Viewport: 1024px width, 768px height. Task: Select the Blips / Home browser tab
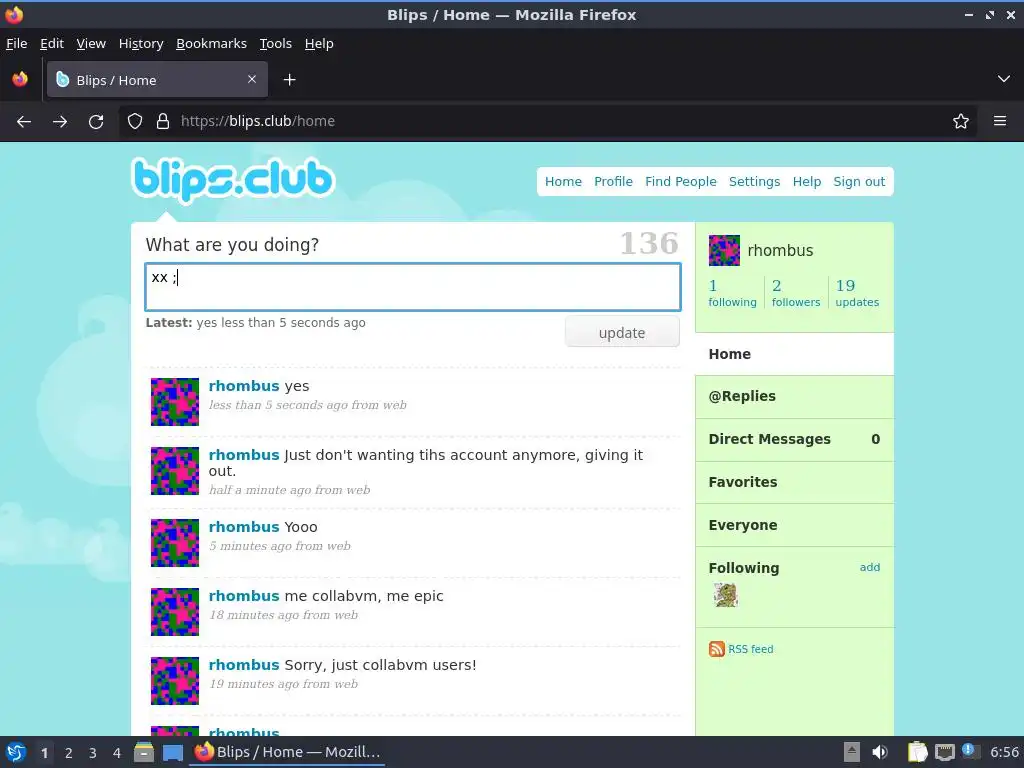click(157, 80)
